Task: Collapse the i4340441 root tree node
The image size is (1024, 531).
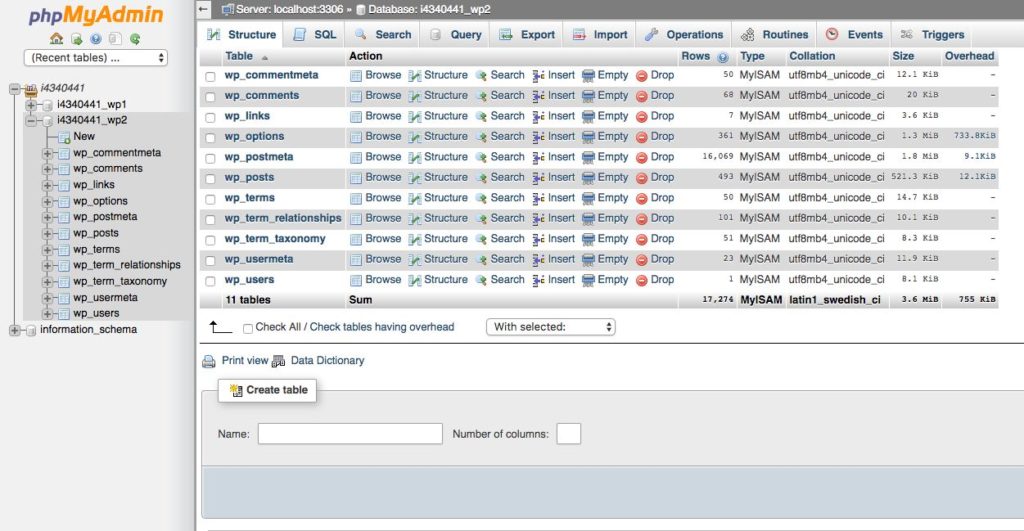Action: 14,88
